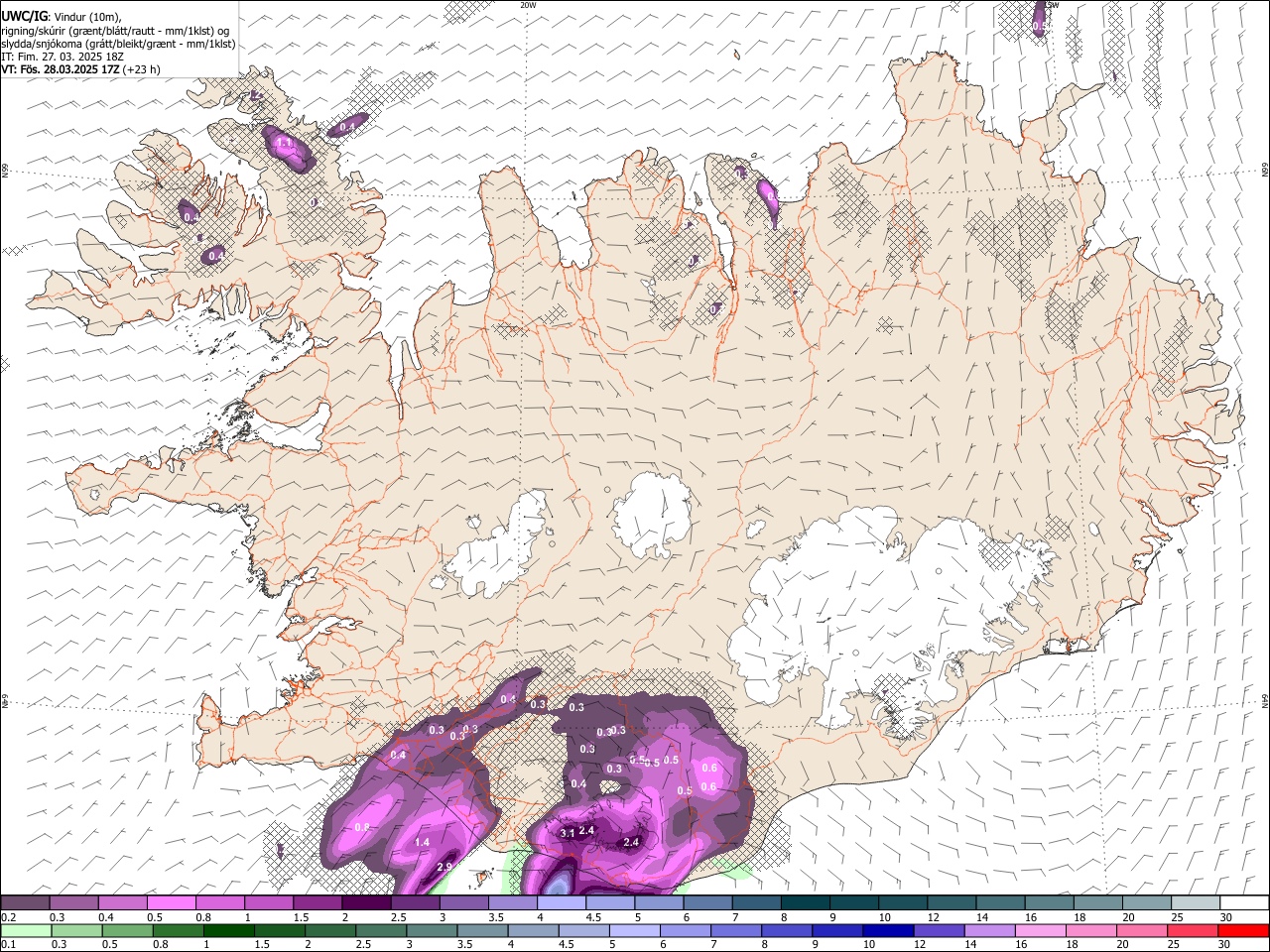Click the "20W" longitude label at top
The width and height of the screenshot is (1270, 952).
(x=528, y=5)
